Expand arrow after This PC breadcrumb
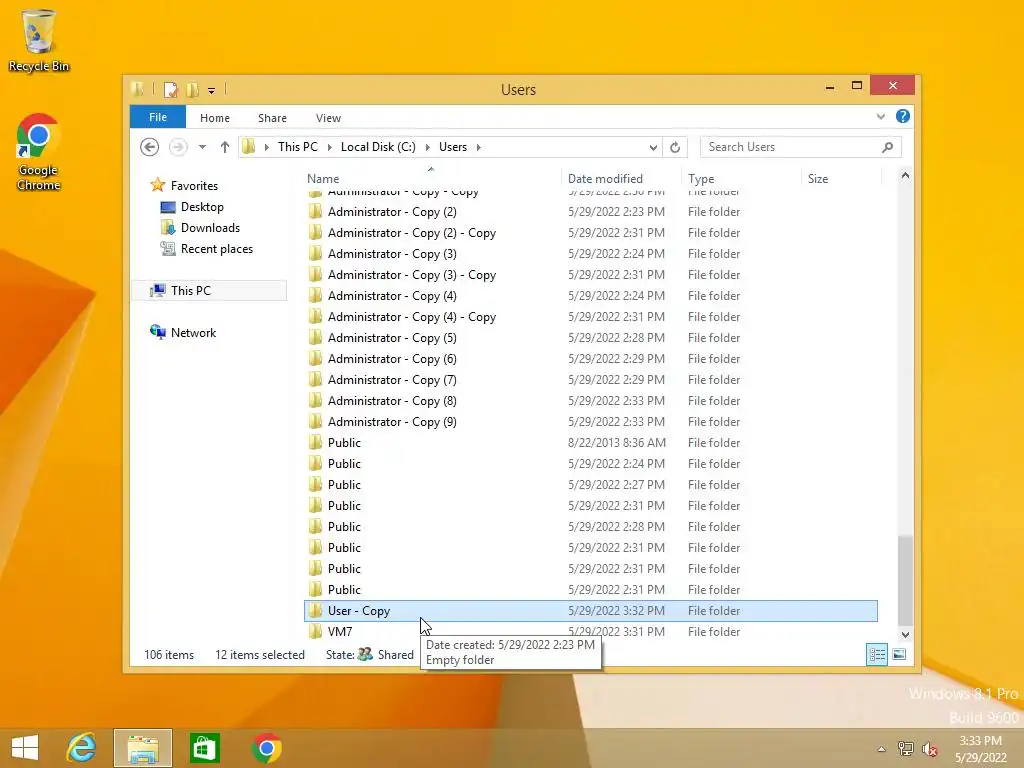The width and height of the screenshot is (1024, 768). [330, 148]
